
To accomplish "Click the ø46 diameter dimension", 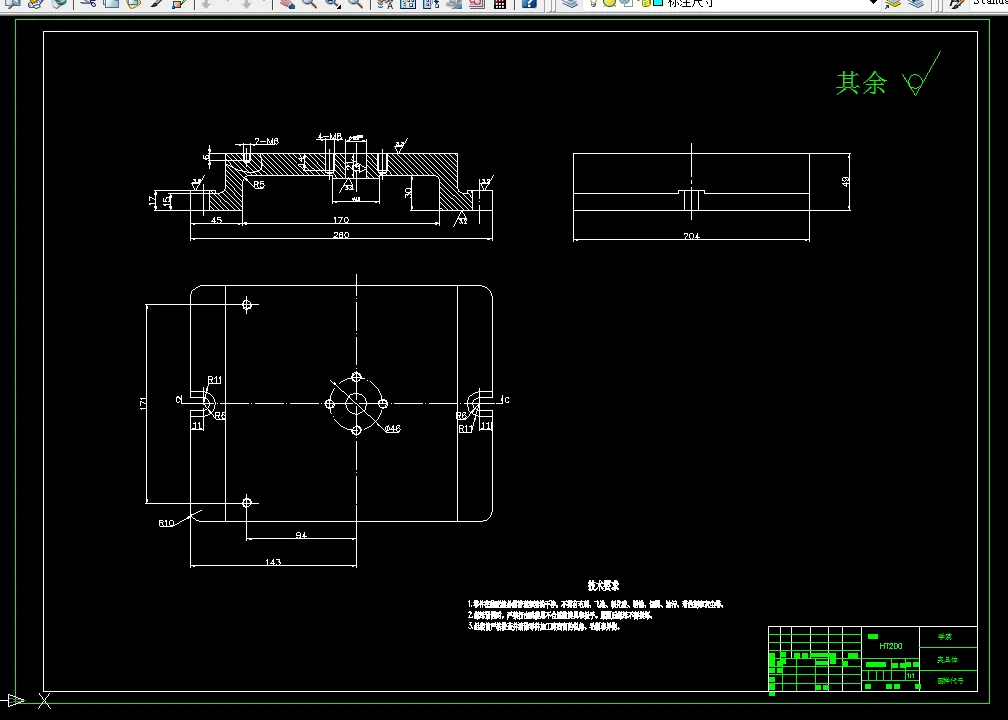I will tap(393, 428).
